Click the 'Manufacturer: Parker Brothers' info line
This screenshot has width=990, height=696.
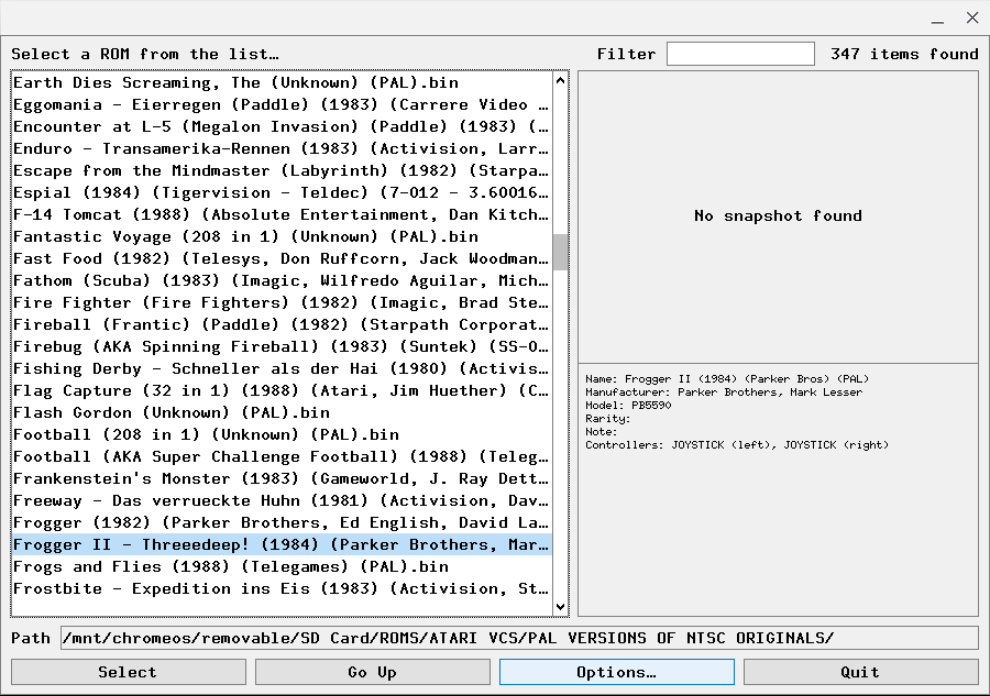[724, 392]
